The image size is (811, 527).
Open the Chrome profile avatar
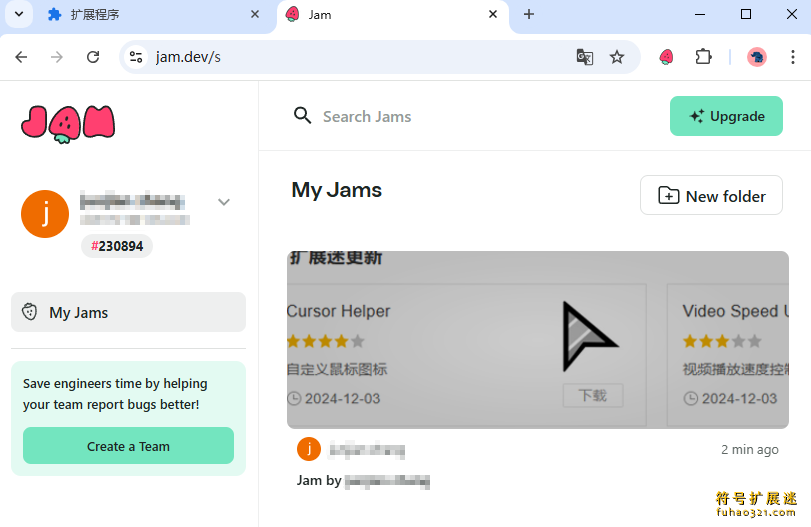(757, 57)
